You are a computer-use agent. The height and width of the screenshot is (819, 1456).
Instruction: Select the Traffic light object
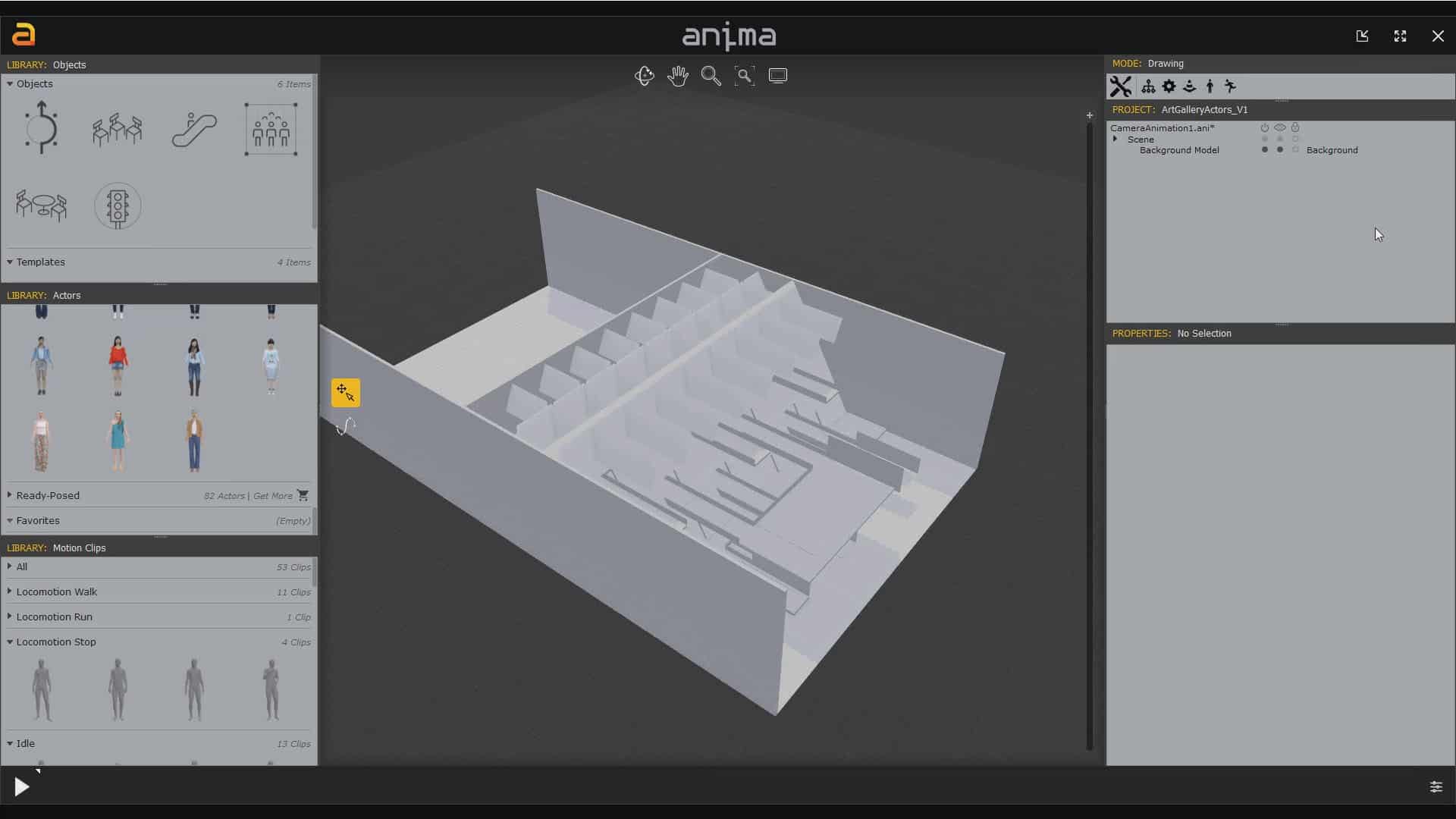tap(118, 206)
